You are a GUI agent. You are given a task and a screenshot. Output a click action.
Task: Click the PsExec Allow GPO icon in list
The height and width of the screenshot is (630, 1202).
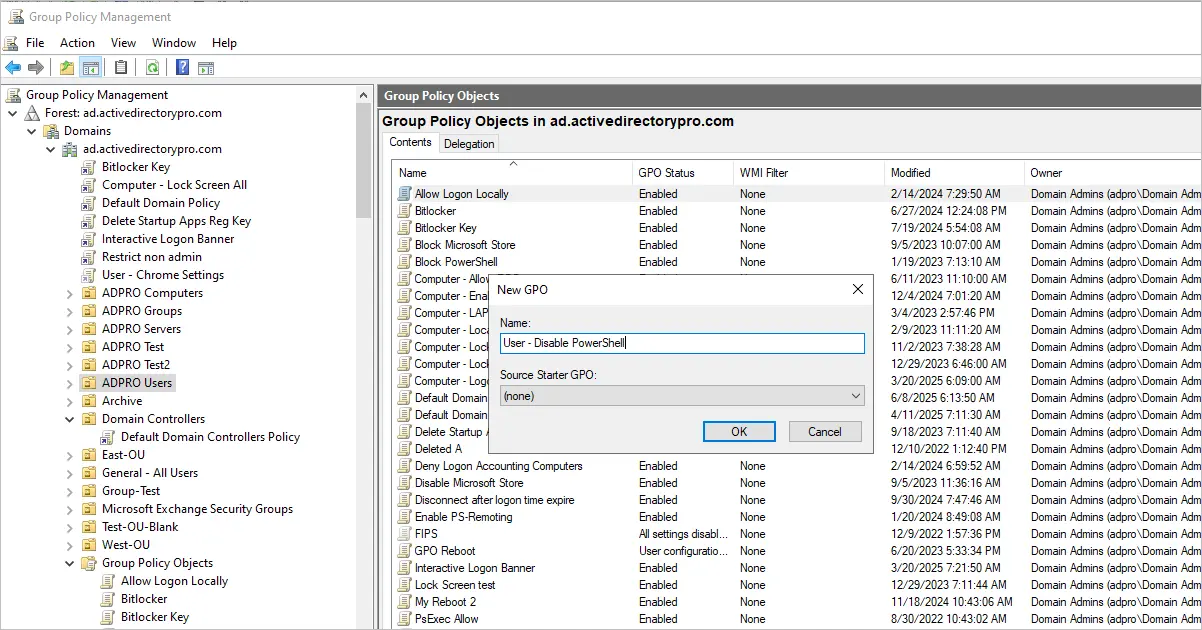click(404, 619)
